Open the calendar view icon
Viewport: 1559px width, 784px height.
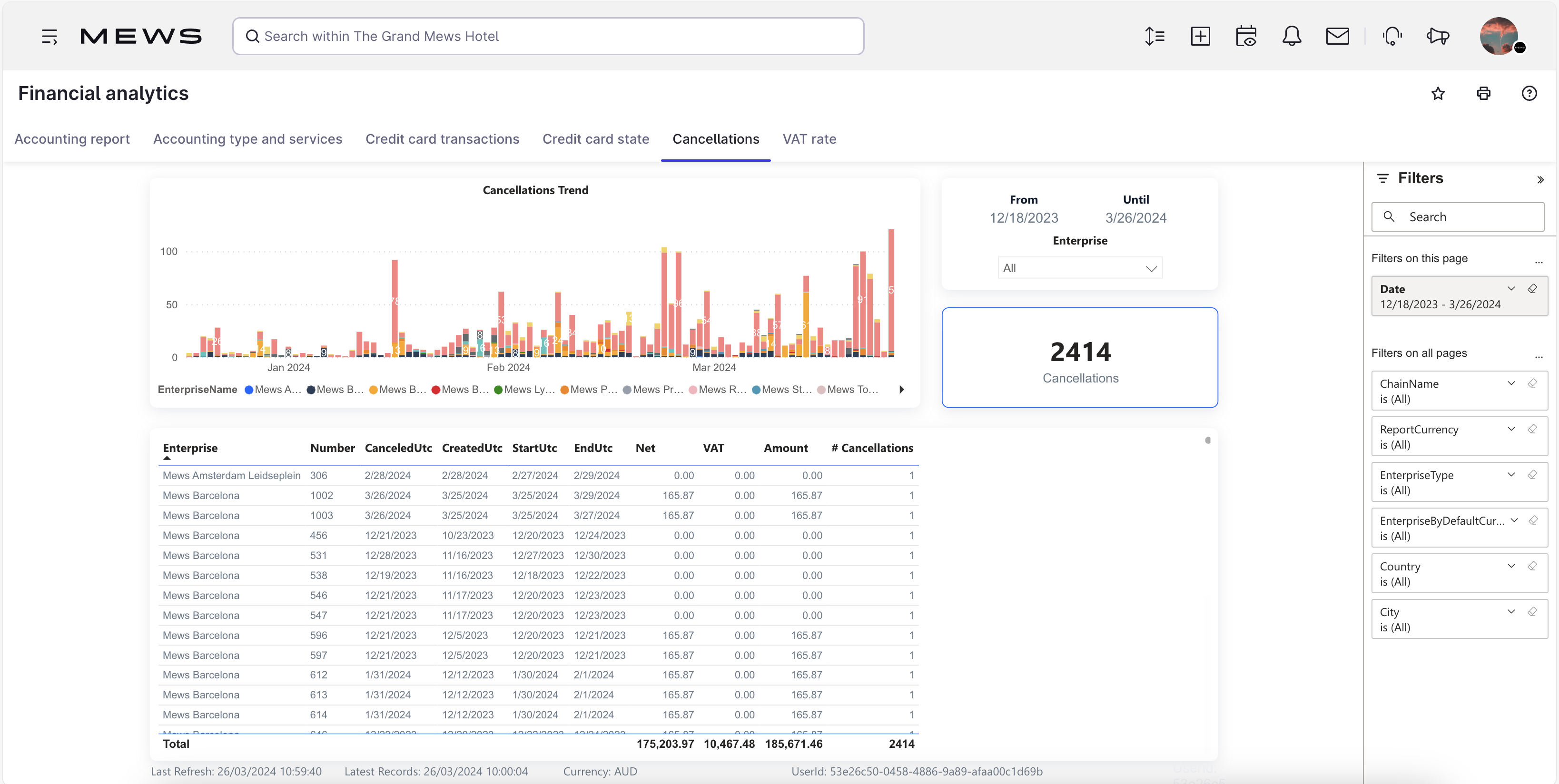click(1246, 36)
